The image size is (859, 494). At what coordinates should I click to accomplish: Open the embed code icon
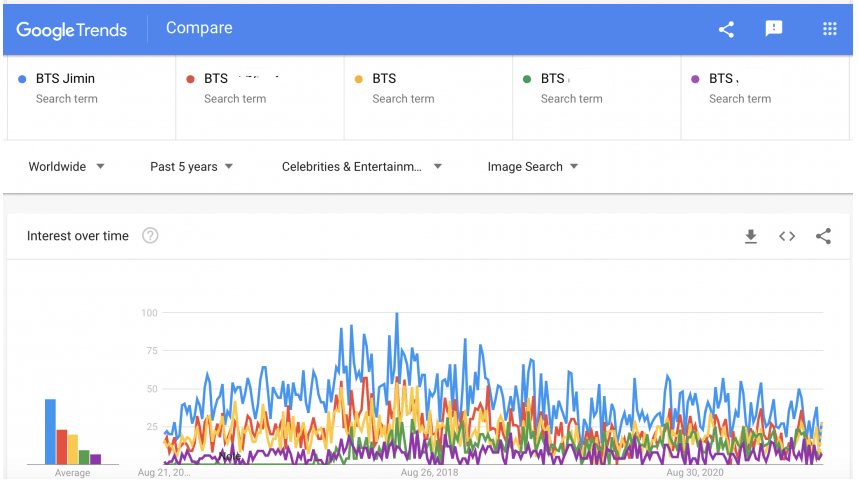click(x=787, y=236)
